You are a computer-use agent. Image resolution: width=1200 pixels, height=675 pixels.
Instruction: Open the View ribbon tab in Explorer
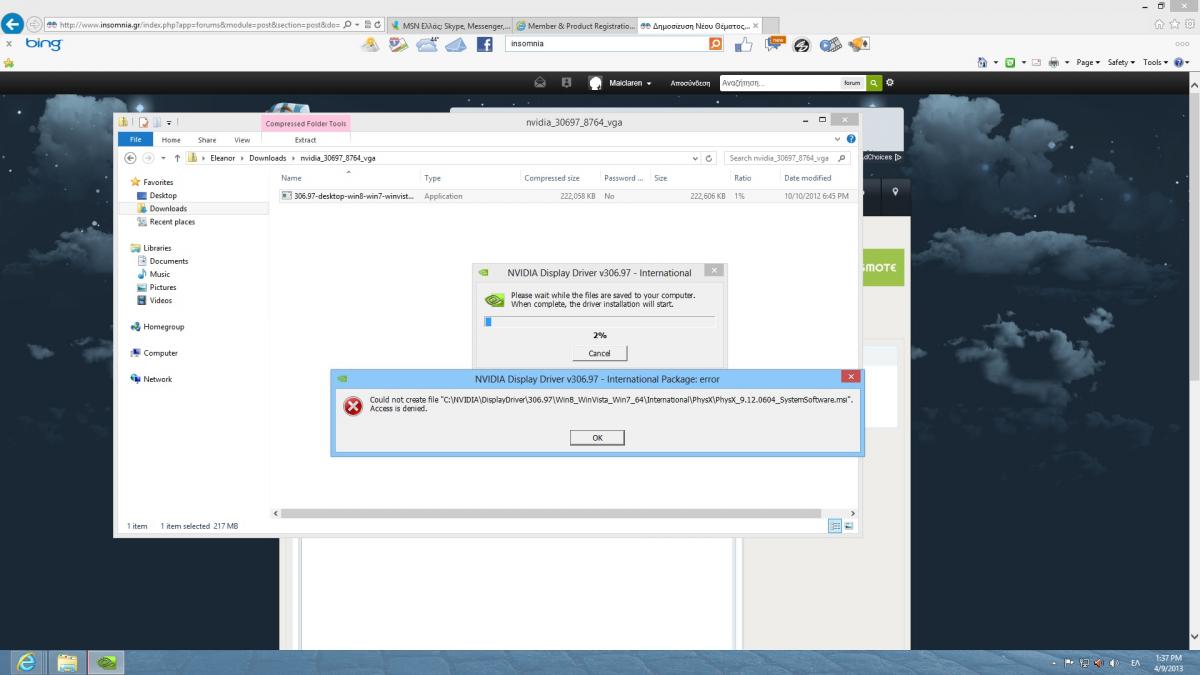point(242,140)
